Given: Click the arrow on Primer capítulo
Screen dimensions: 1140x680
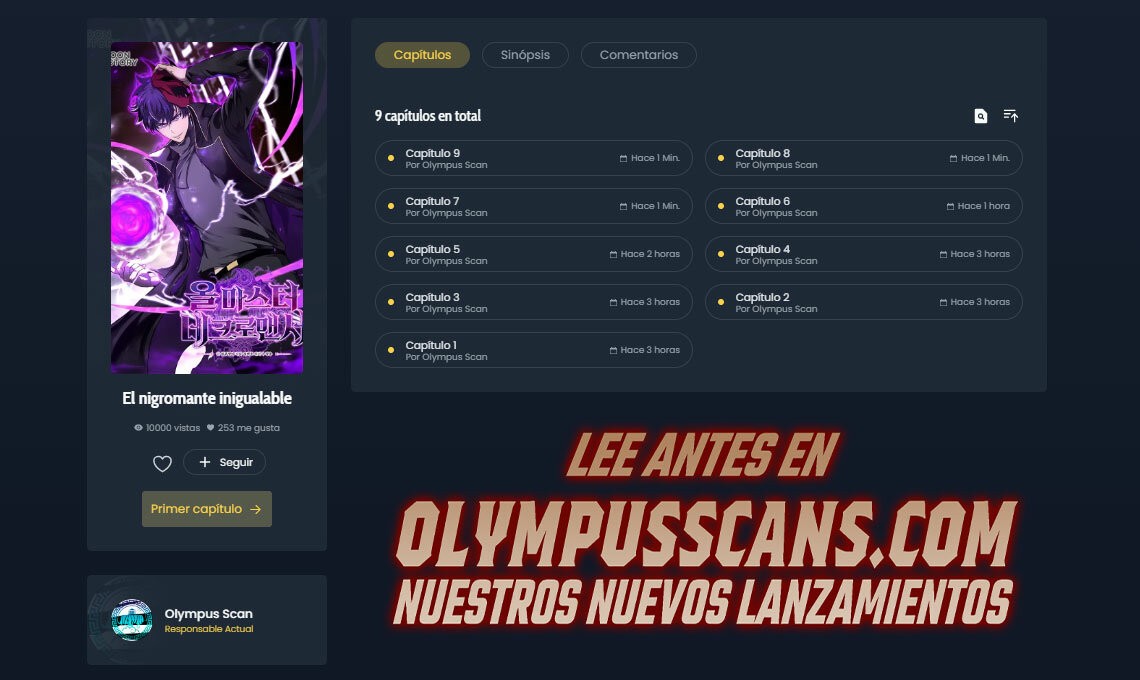Looking at the screenshot, I should pyautogui.click(x=255, y=509).
